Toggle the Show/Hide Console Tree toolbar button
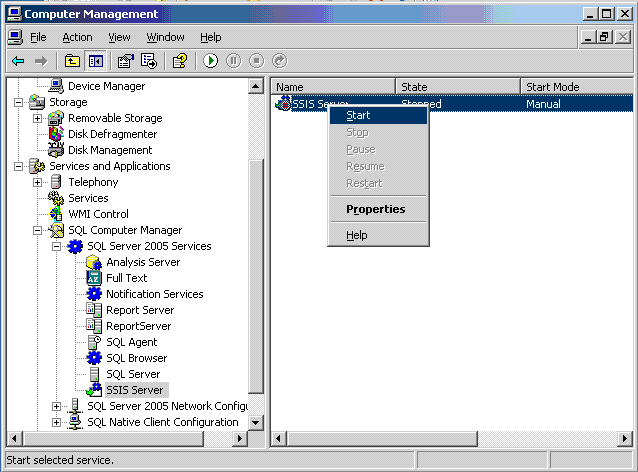638x472 pixels. point(96,61)
